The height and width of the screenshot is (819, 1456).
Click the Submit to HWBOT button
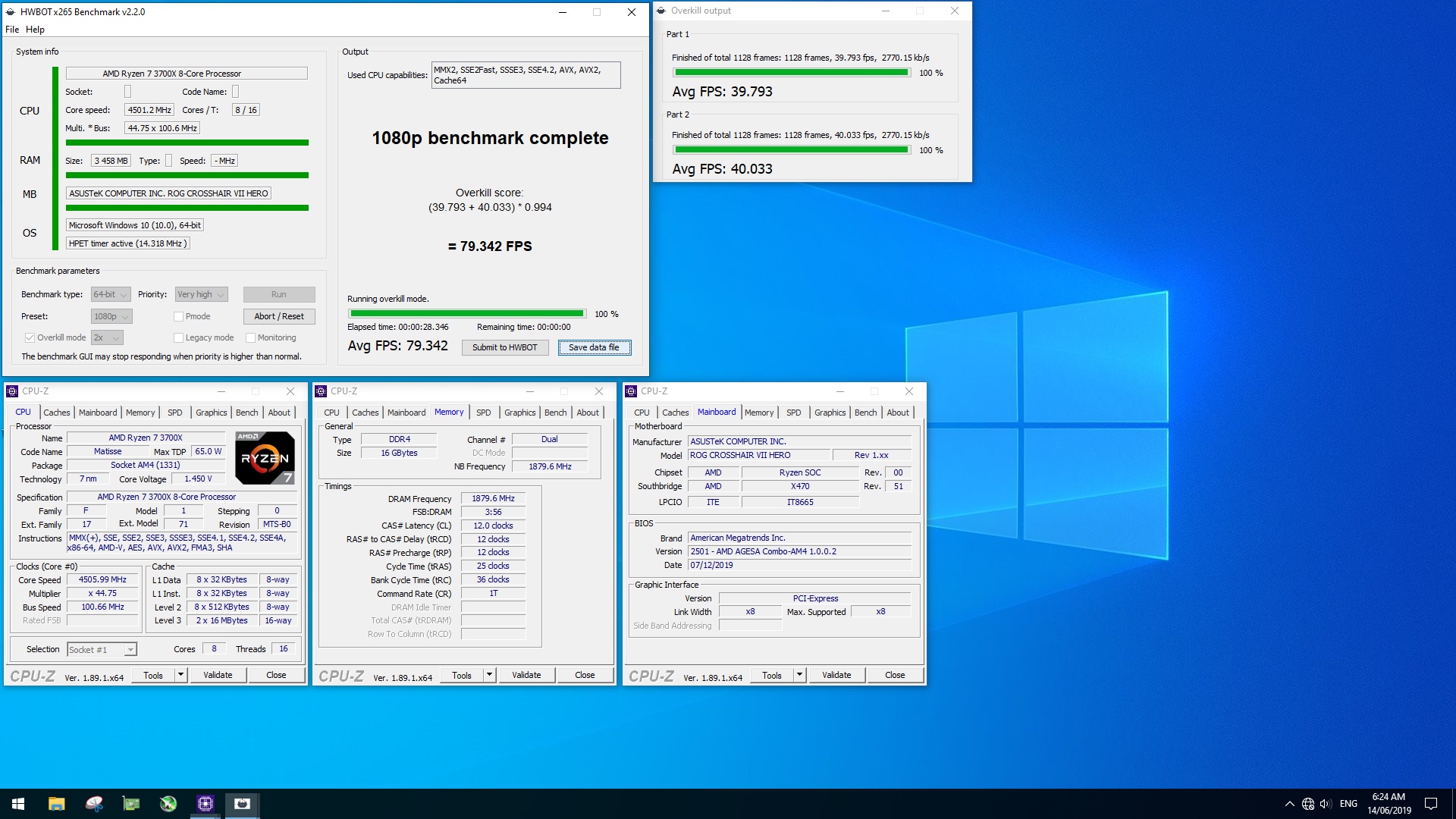pos(504,347)
